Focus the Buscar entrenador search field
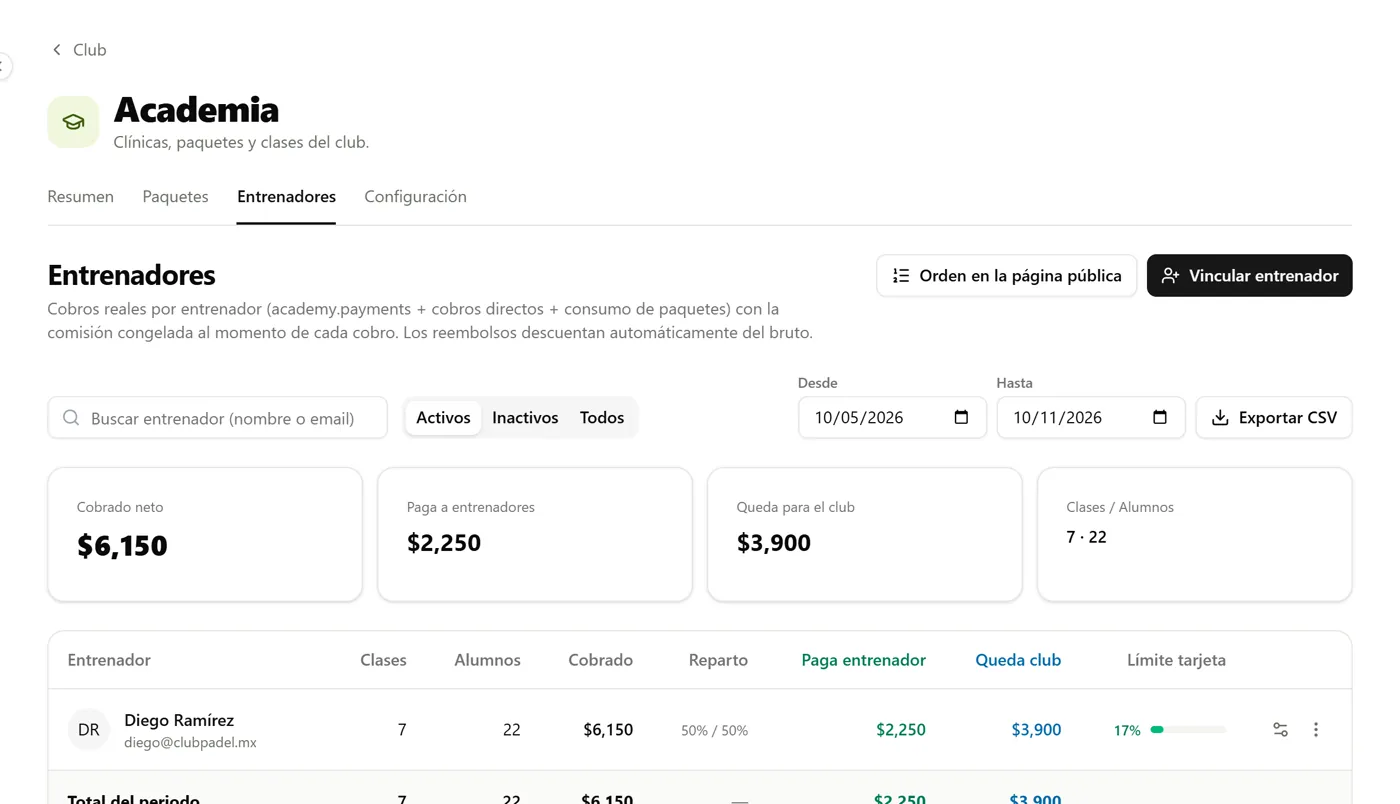The width and height of the screenshot is (1400, 804). tap(217, 418)
